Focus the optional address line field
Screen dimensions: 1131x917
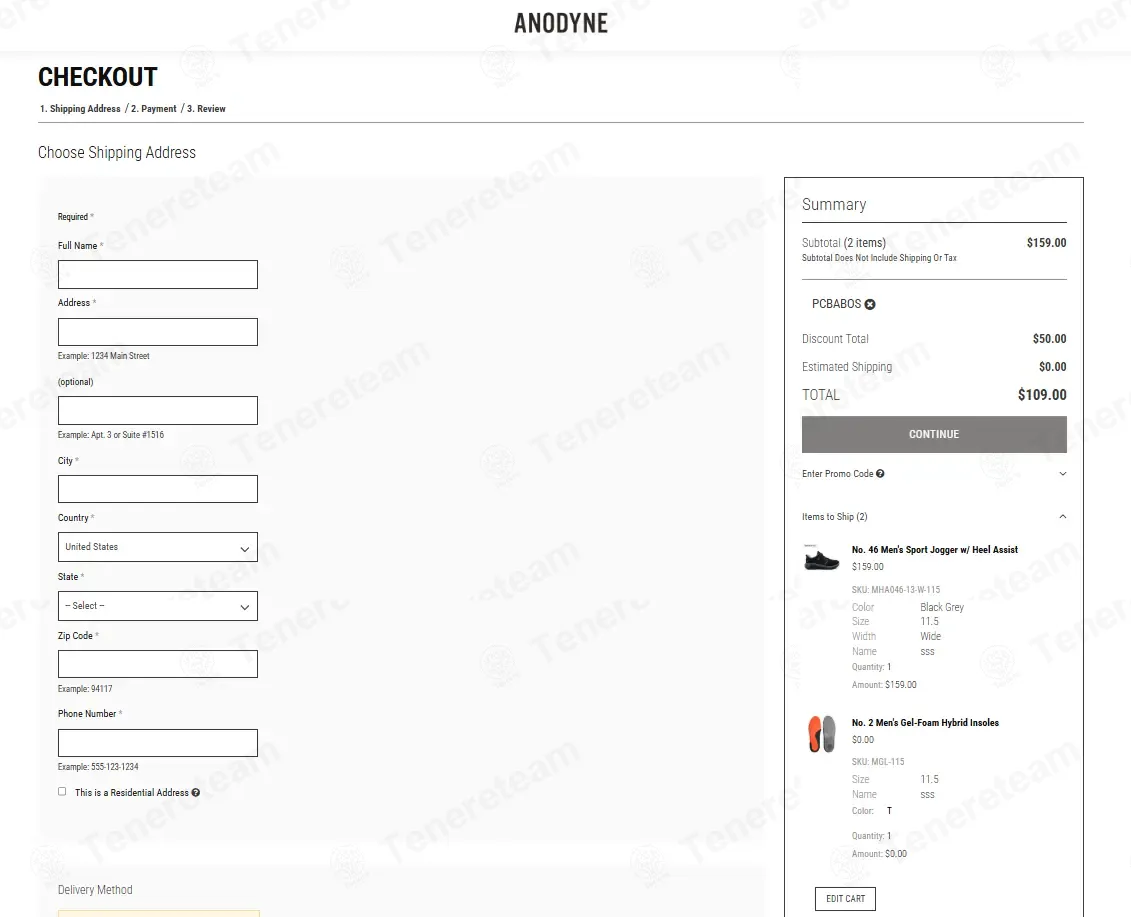pyautogui.click(x=158, y=411)
